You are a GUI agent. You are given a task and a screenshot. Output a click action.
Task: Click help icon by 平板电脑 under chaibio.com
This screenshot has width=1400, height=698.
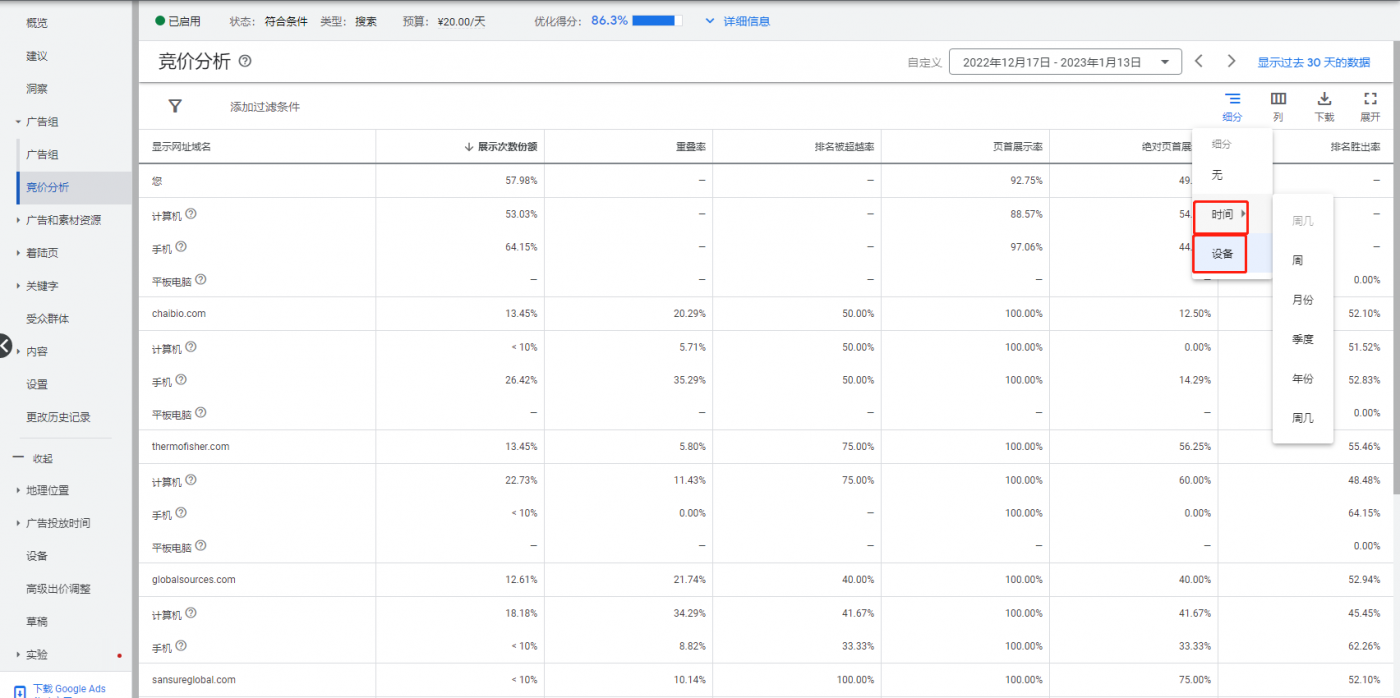200,412
